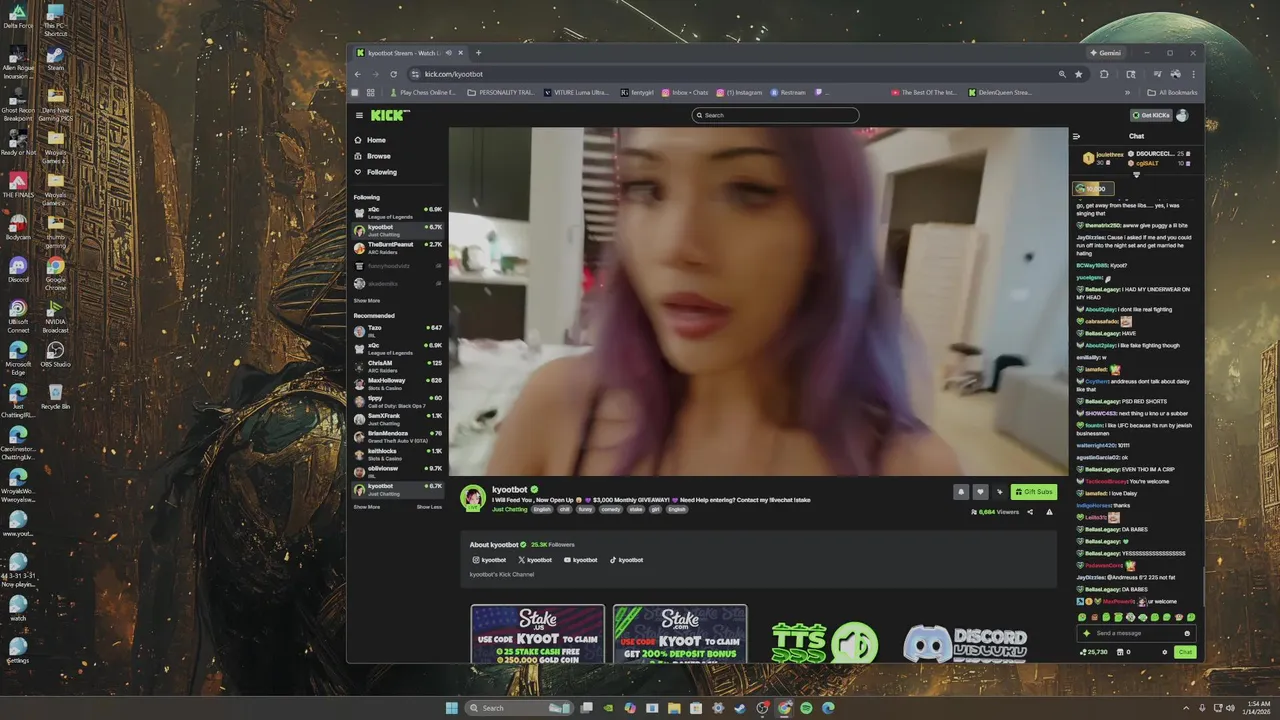
Task: Click the comedy stream tag
Action: [x=609, y=509]
